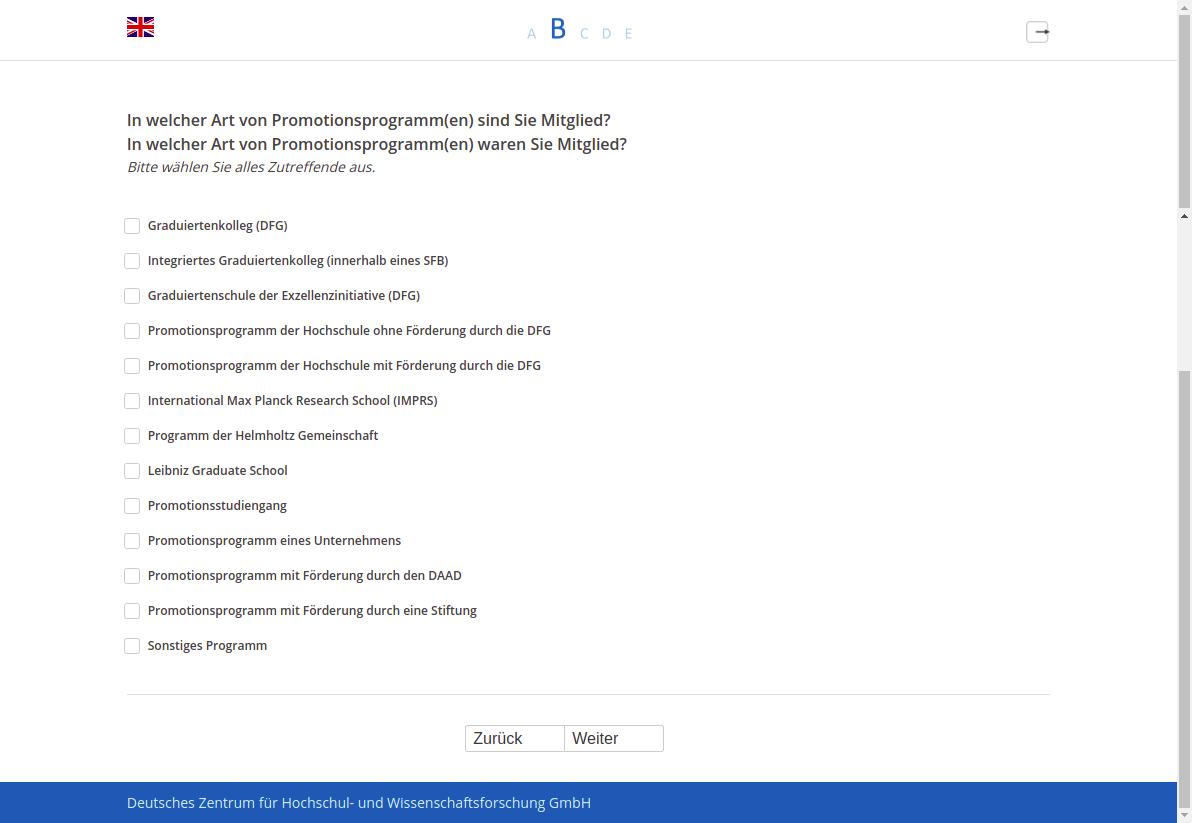Click the question heading ending 'waren Sie Mitglied?'

click(377, 144)
